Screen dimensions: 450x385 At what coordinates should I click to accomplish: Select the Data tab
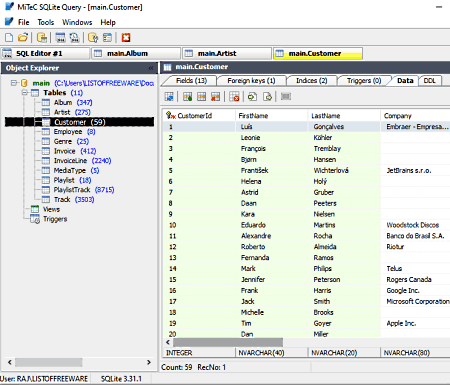pyautogui.click(x=405, y=81)
